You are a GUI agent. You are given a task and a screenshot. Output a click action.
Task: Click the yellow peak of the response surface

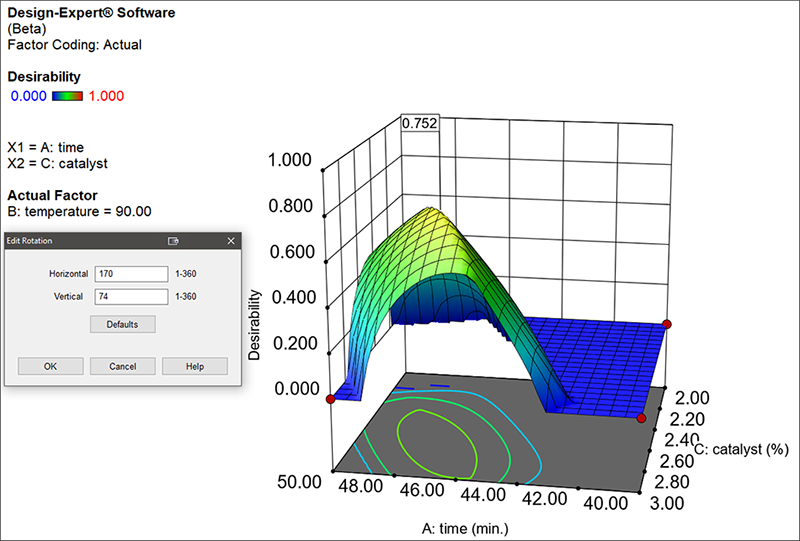(432, 214)
